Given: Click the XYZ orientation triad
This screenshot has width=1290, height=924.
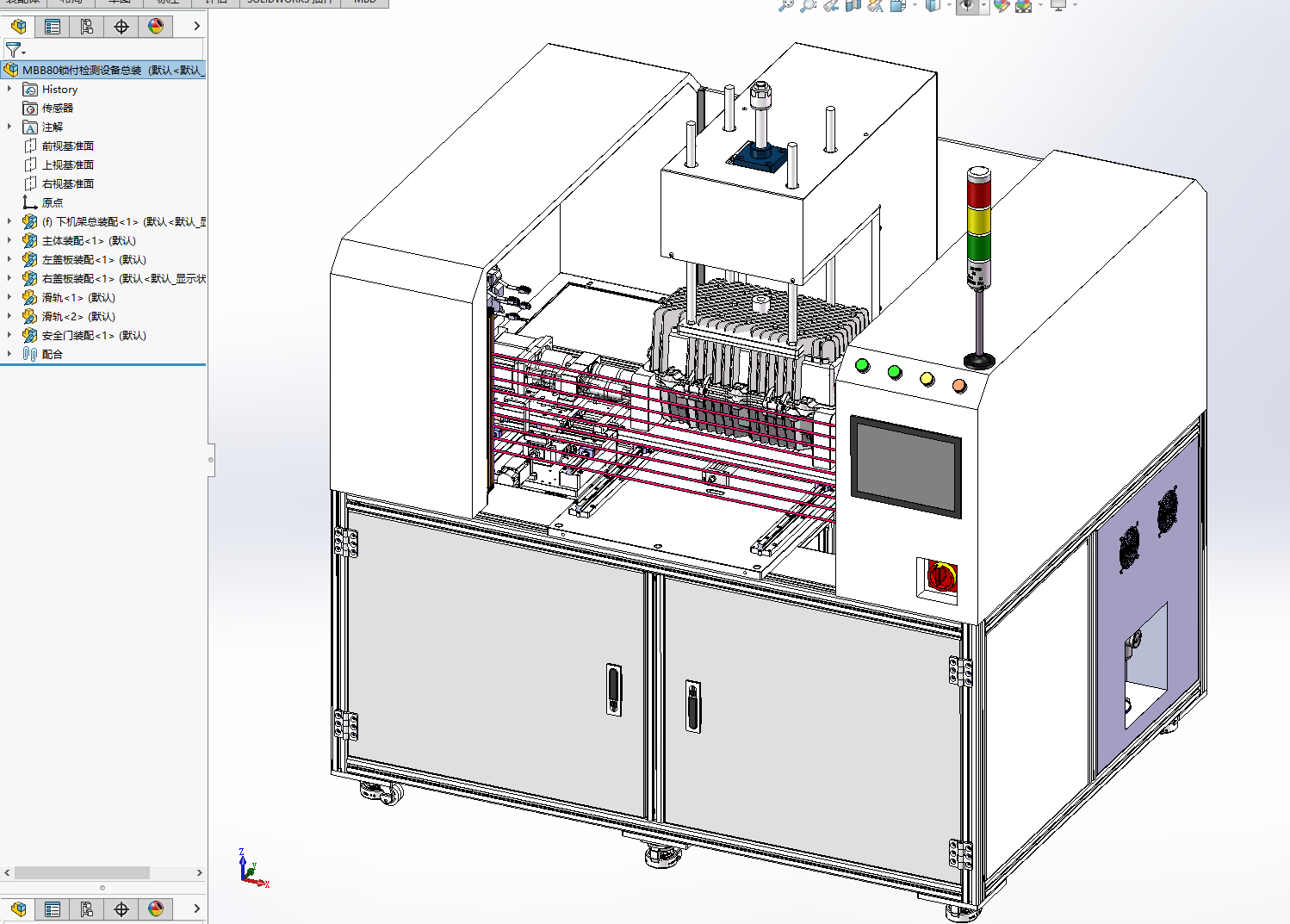Looking at the screenshot, I should 252,868.
